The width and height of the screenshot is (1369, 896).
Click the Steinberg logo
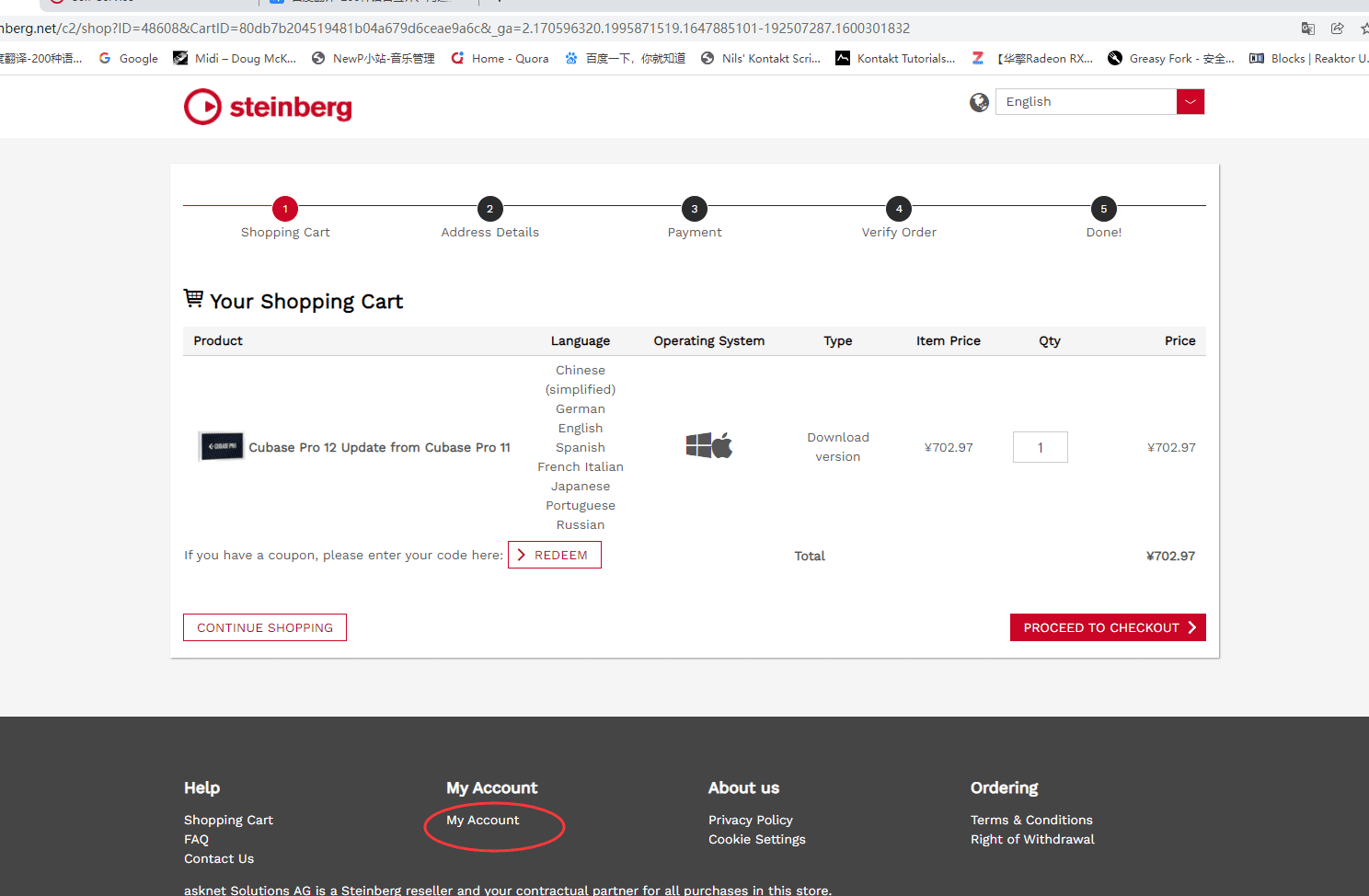pos(268,107)
